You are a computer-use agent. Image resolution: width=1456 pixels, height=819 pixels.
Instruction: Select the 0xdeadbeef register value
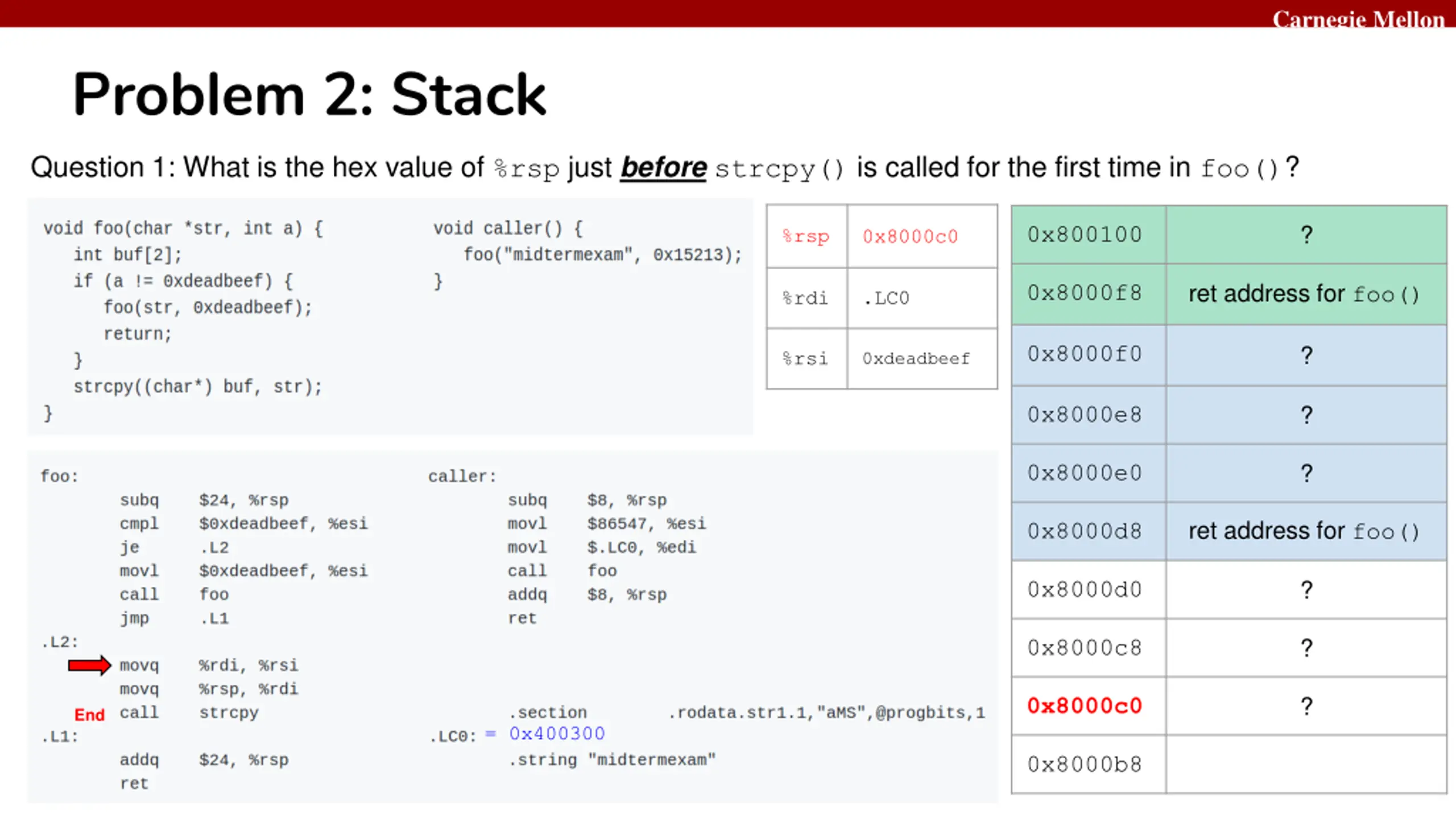point(916,358)
